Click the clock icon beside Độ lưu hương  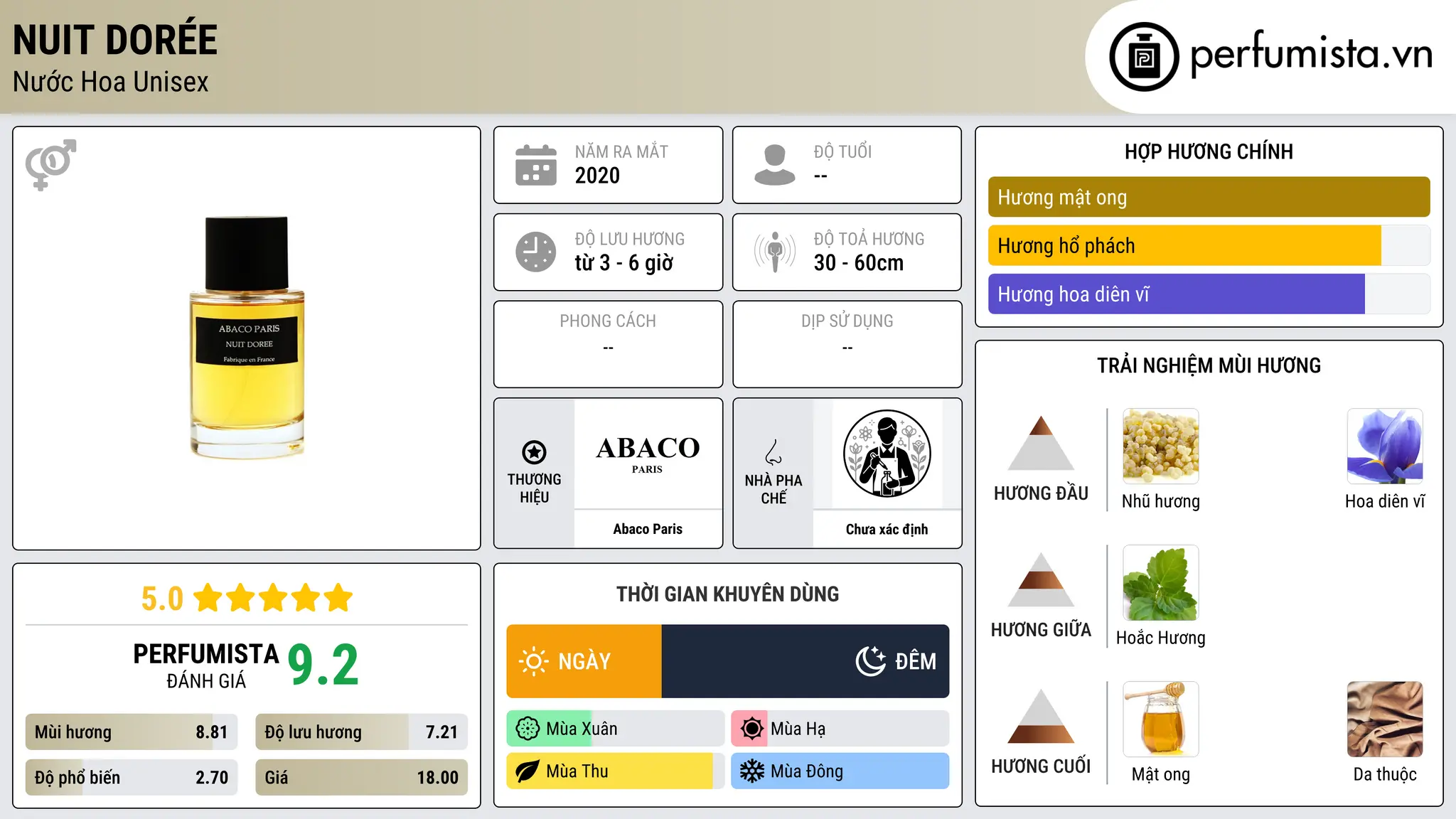point(536,252)
